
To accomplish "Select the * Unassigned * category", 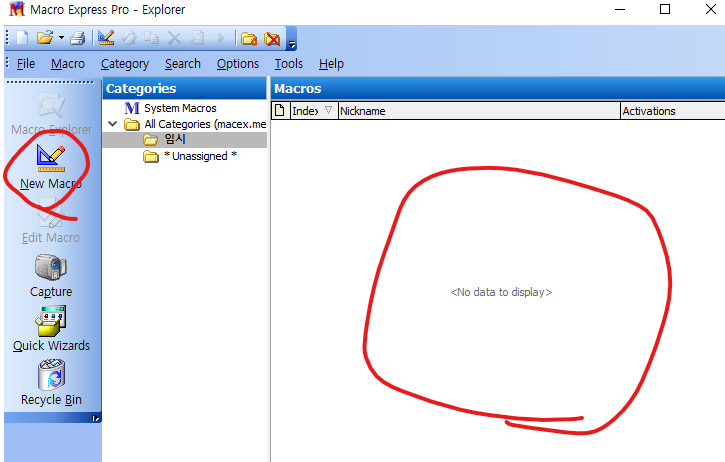I will point(190,156).
